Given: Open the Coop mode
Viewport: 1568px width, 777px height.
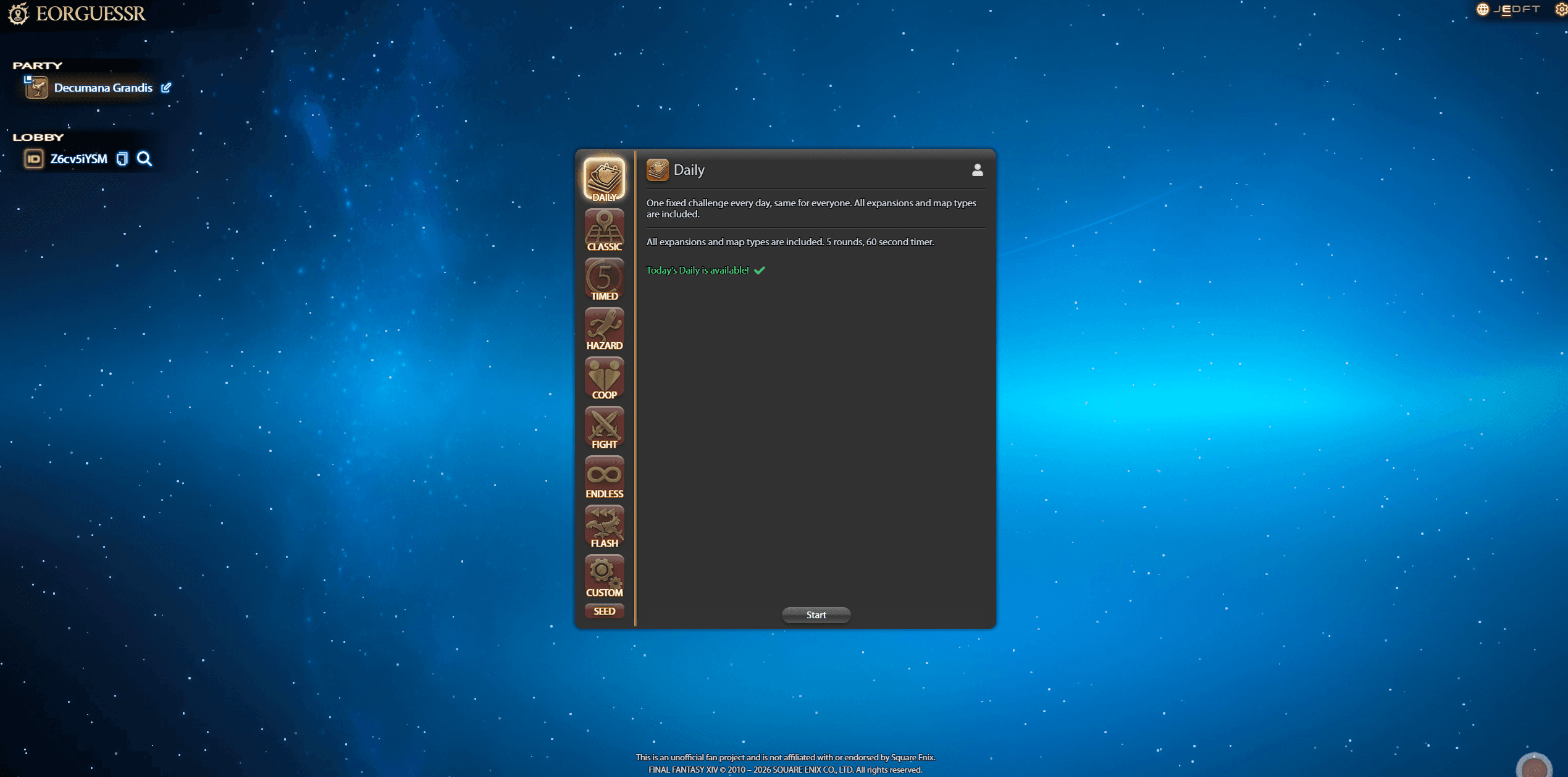Looking at the screenshot, I should pos(604,378).
